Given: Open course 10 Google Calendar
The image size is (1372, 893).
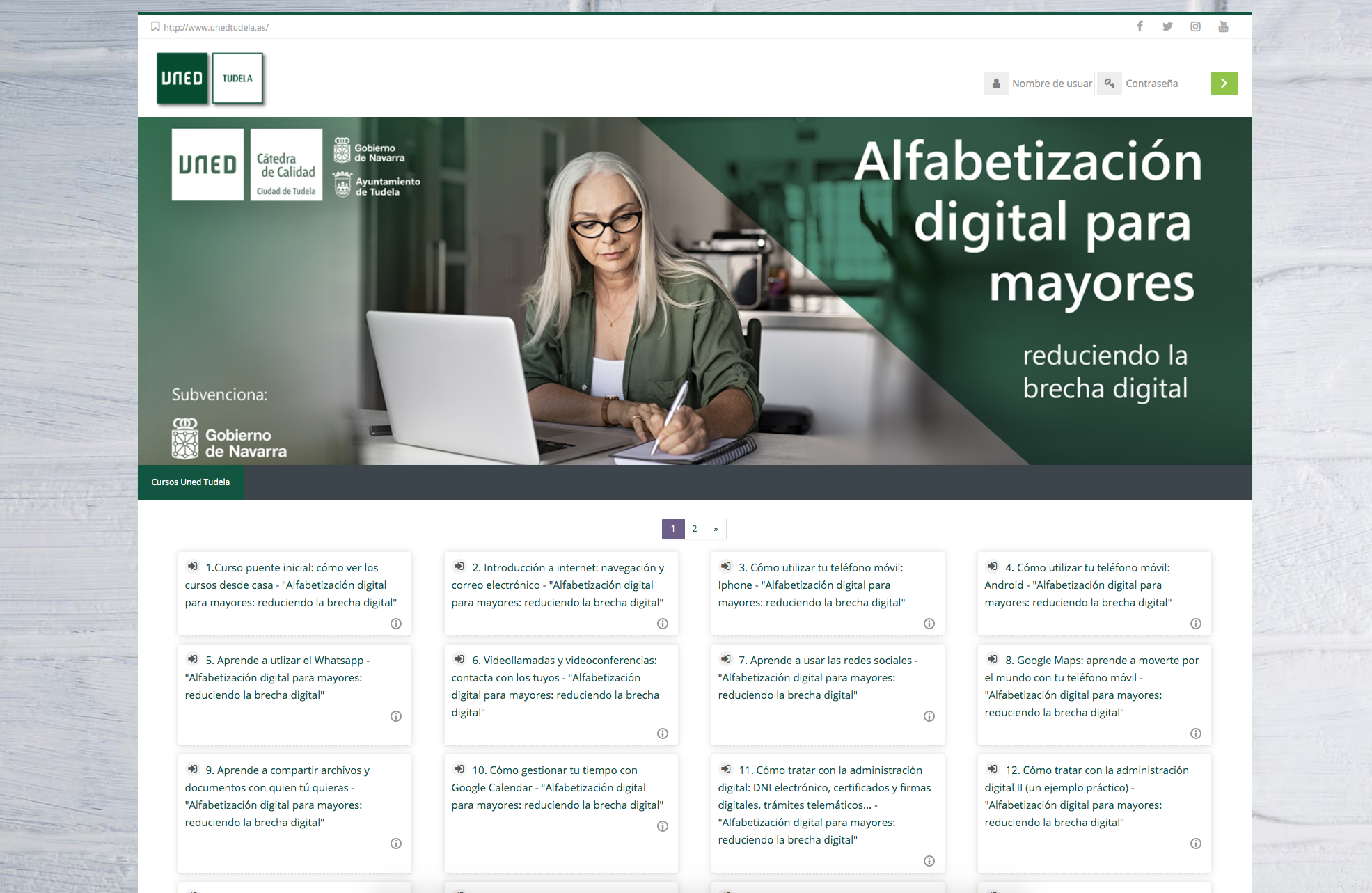Looking at the screenshot, I should [558, 787].
